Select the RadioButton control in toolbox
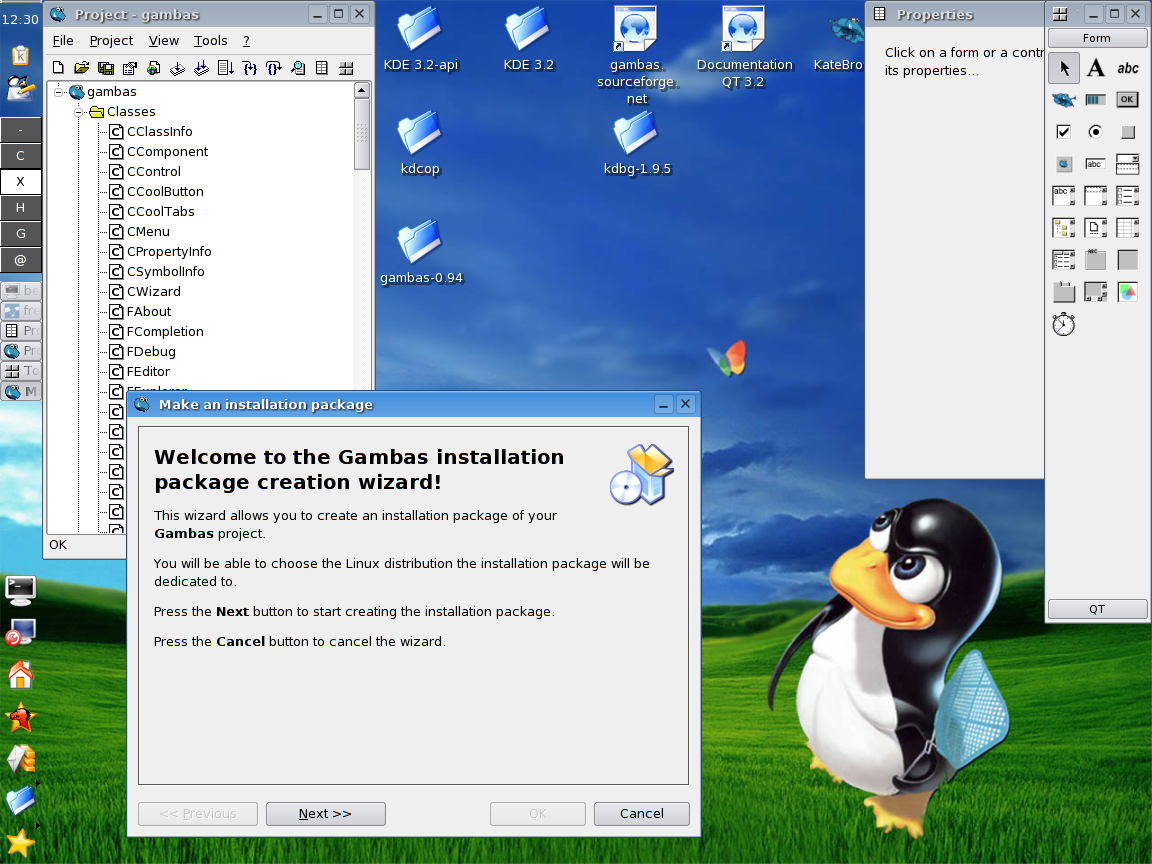This screenshot has width=1152, height=864. (x=1095, y=131)
